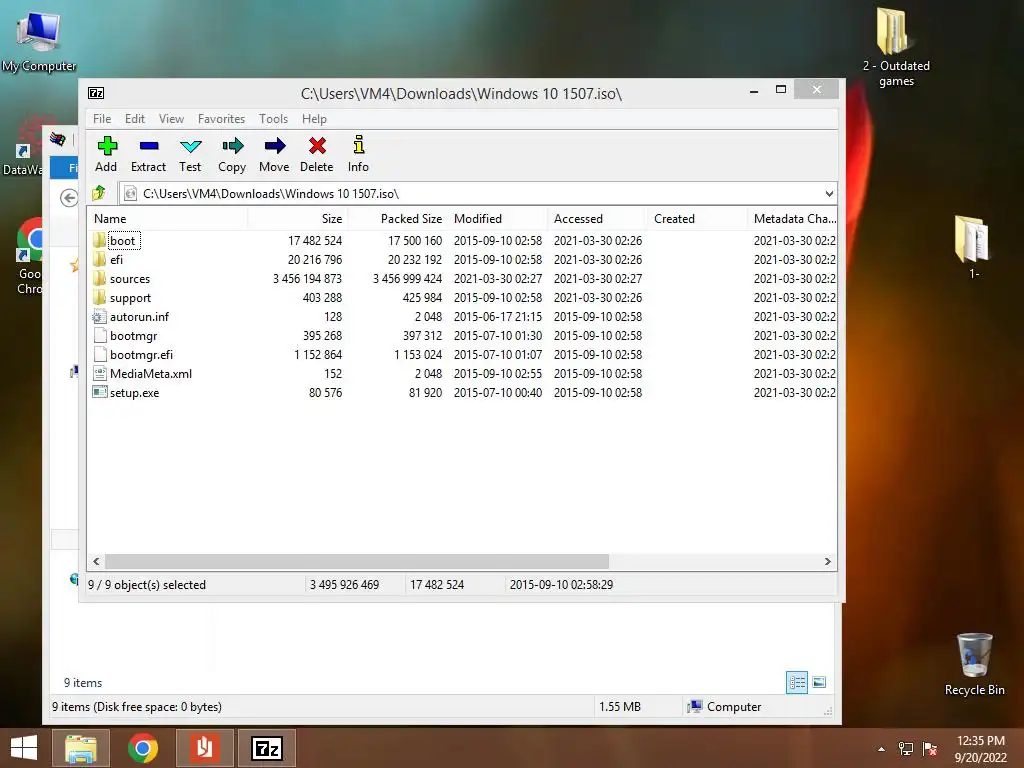Open the View menu
Image resolution: width=1024 pixels, height=768 pixels.
(x=171, y=119)
